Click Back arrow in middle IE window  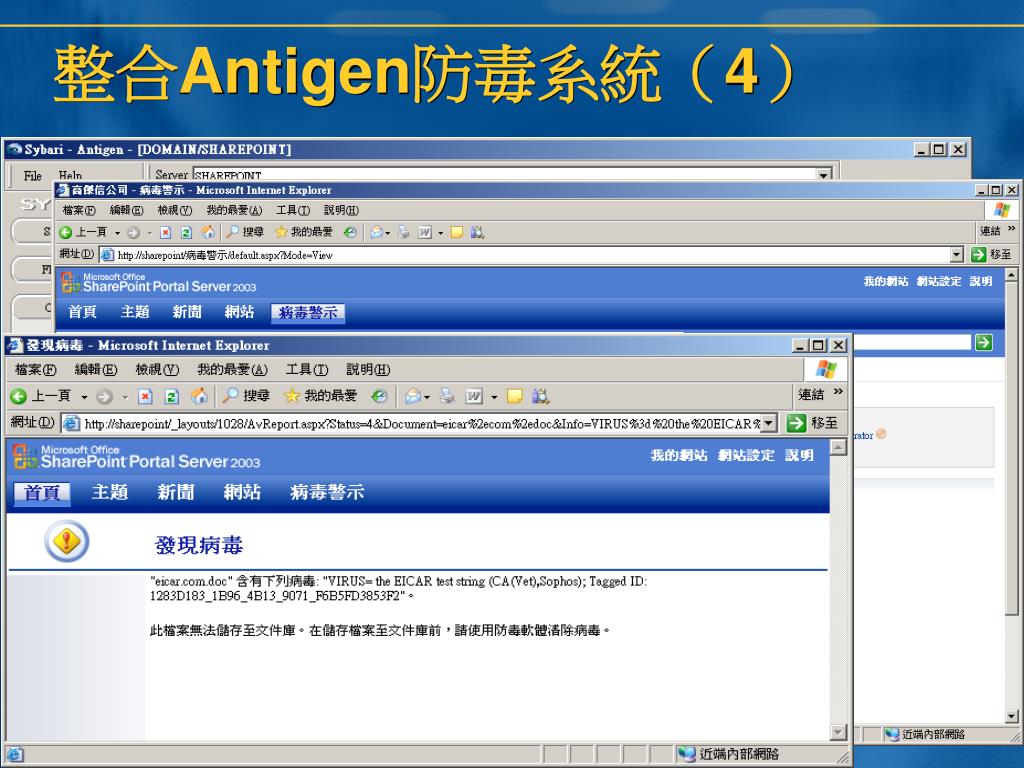point(65,232)
